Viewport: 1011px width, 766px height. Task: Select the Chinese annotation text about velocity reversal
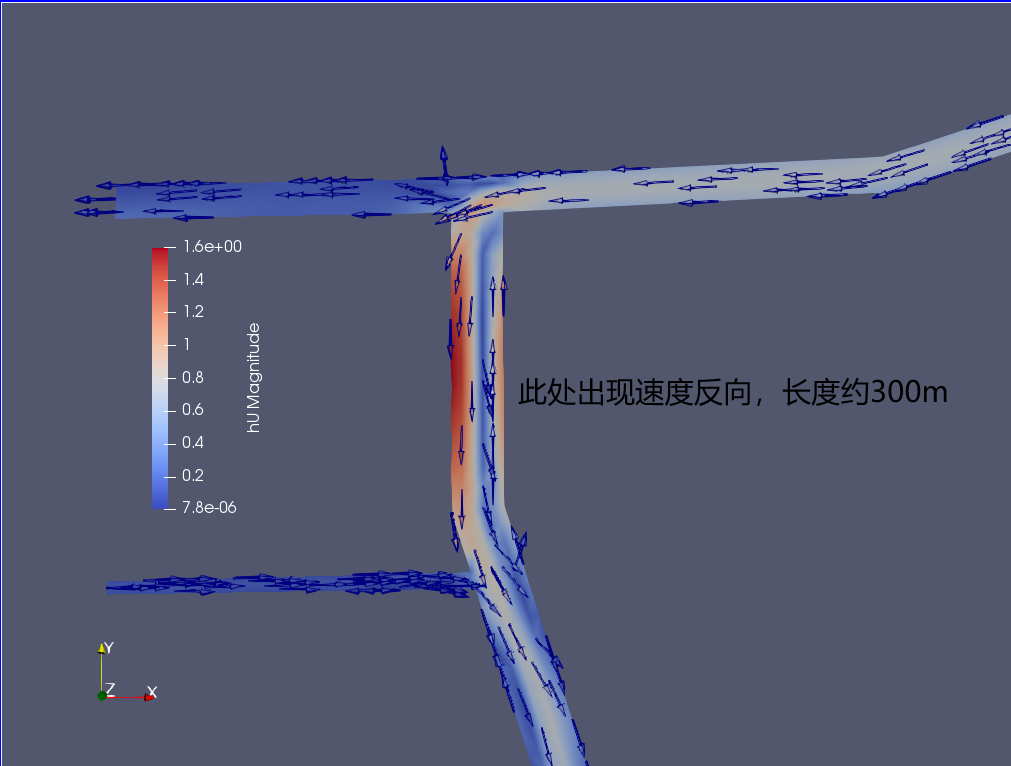[x=732, y=393]
